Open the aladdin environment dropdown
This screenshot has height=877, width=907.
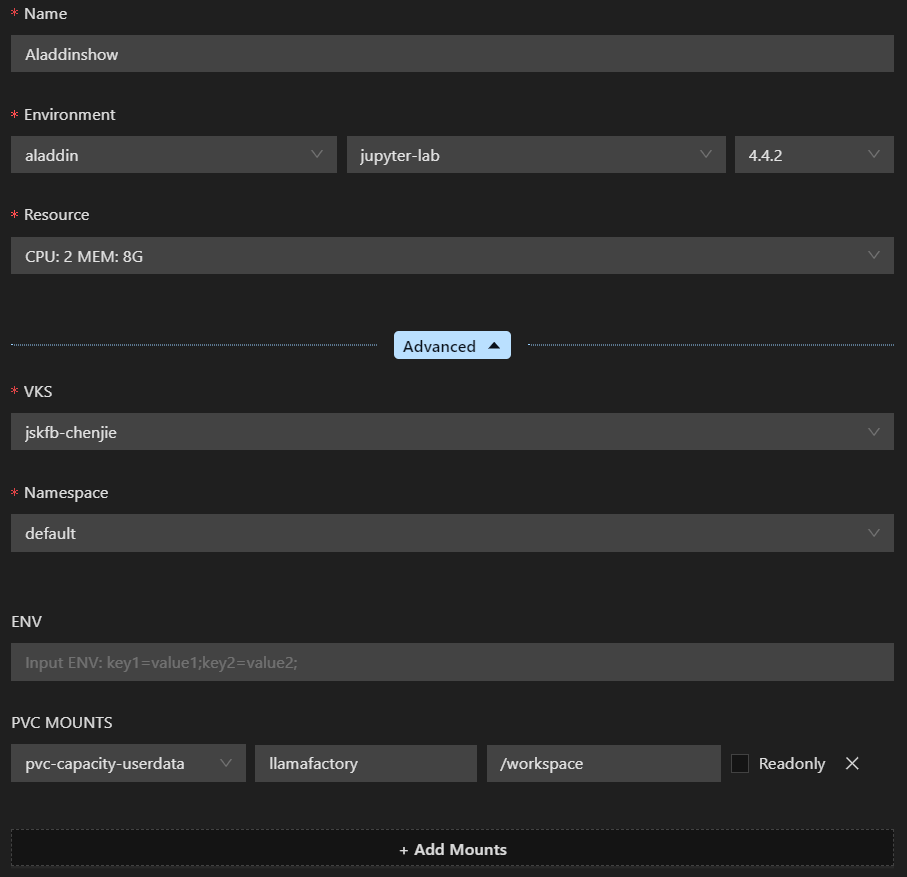pos(173,155)
